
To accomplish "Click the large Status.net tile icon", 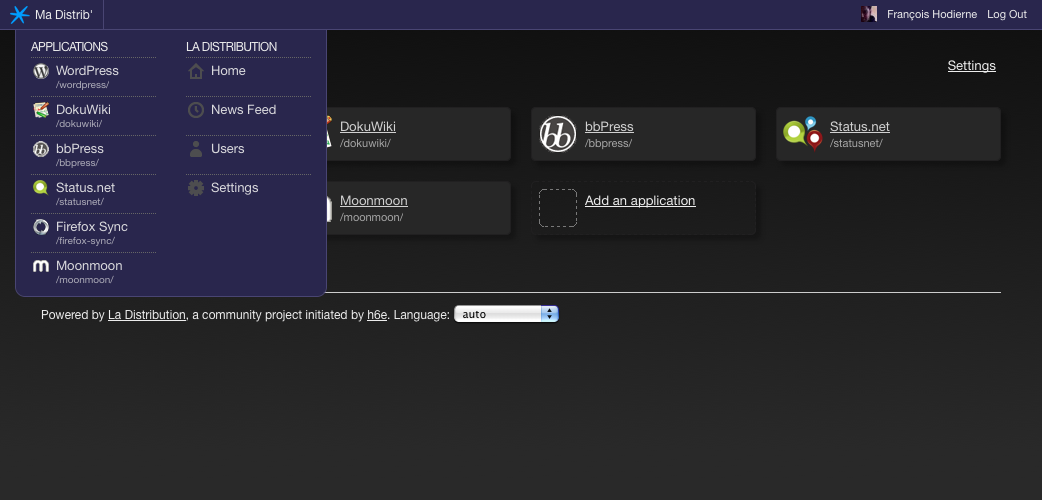I will point(802,134).
